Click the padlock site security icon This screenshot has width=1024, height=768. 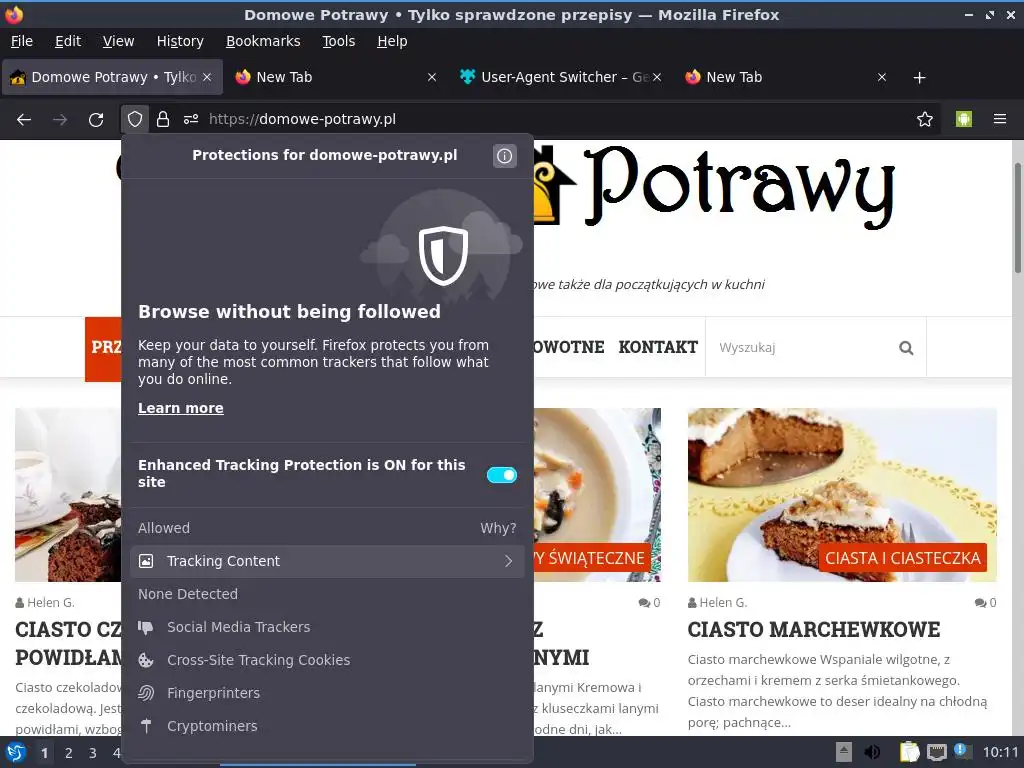(x=163, y=119)
